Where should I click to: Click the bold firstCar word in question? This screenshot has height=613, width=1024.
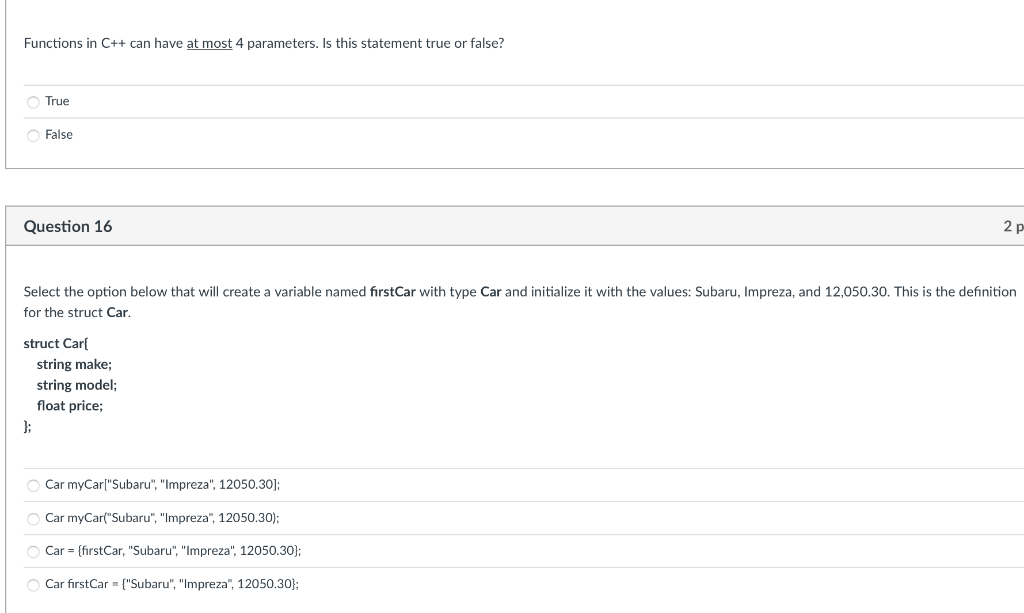(392, 292)
